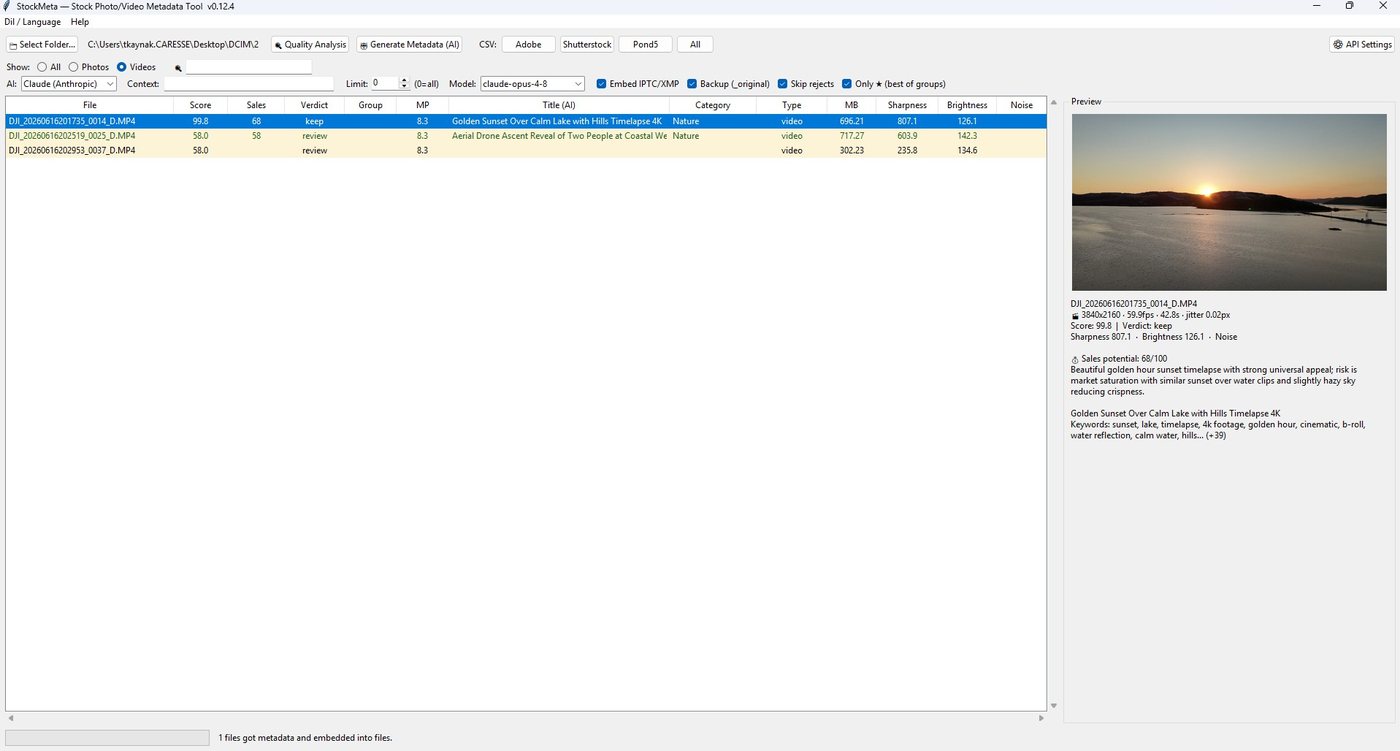This screenshot has height=751, width=1400.
Task: Click title Golden Sunset Over Calm Lake
Action: pos(557,121)
